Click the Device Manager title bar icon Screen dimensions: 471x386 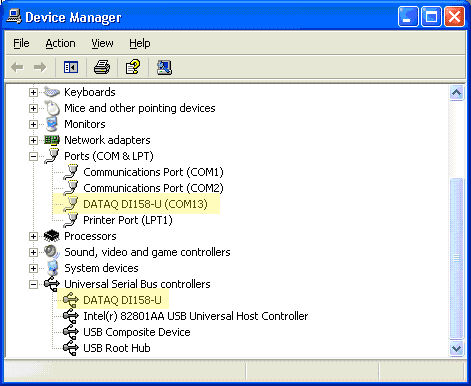[14, 17]
